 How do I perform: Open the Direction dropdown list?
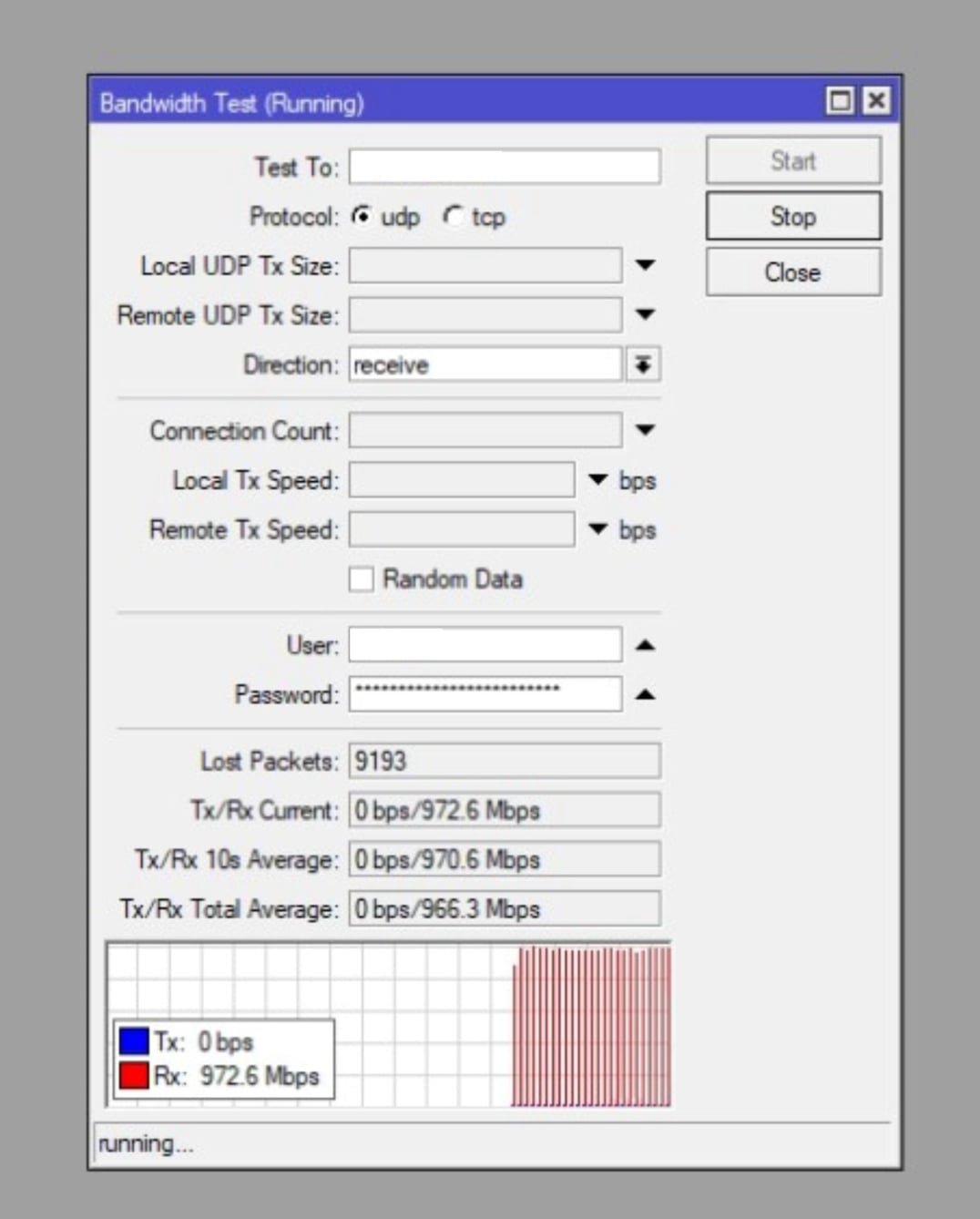coord(643,364)
